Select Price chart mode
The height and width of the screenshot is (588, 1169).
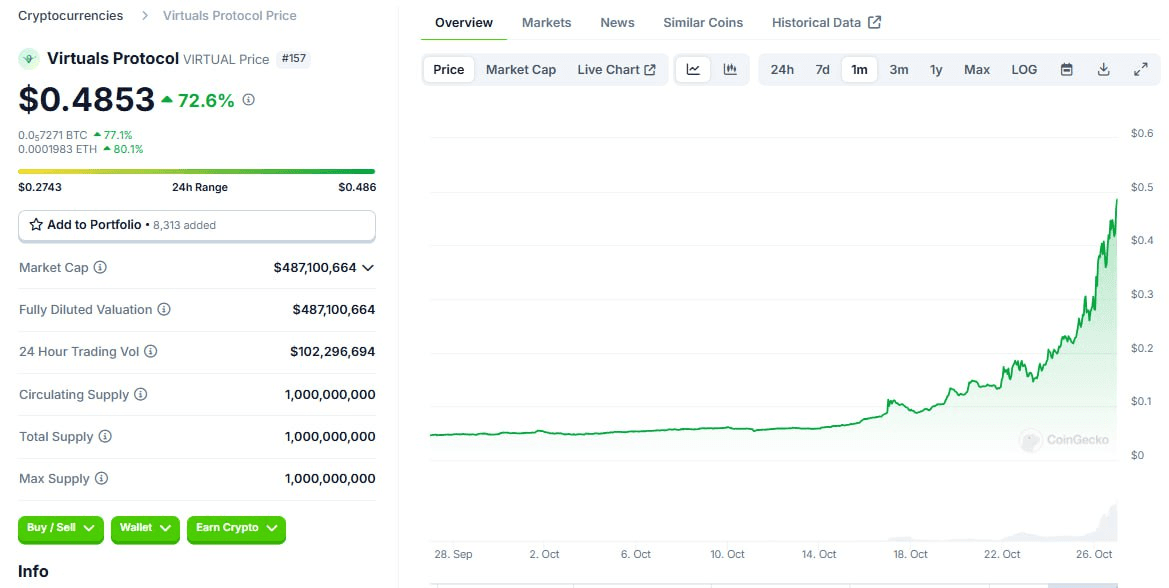point(449,69)
